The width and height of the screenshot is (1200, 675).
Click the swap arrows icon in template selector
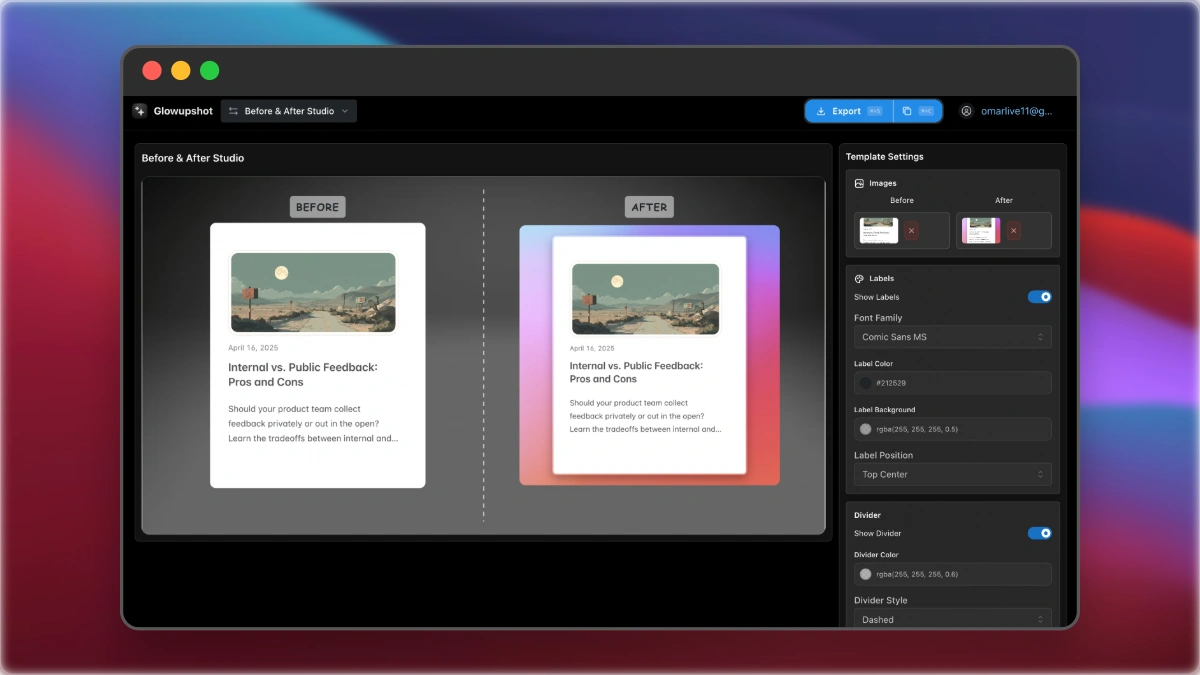point(233,111)
